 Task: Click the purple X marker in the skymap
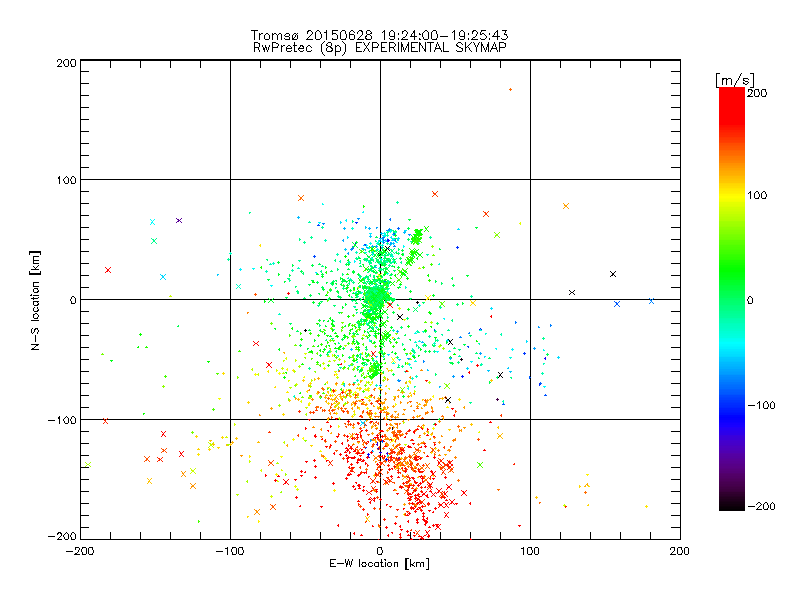[x=179, y=220]
